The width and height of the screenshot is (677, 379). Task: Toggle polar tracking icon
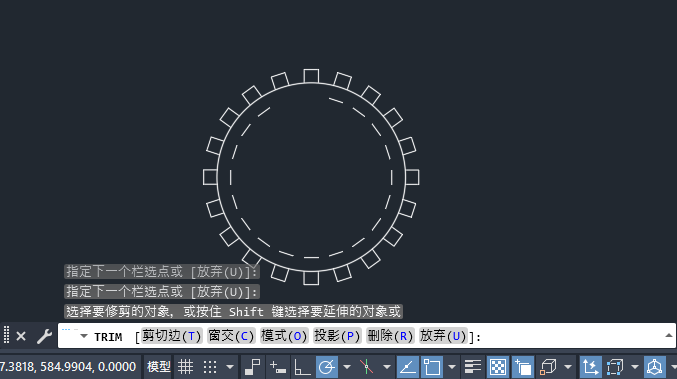coord(326,367)
